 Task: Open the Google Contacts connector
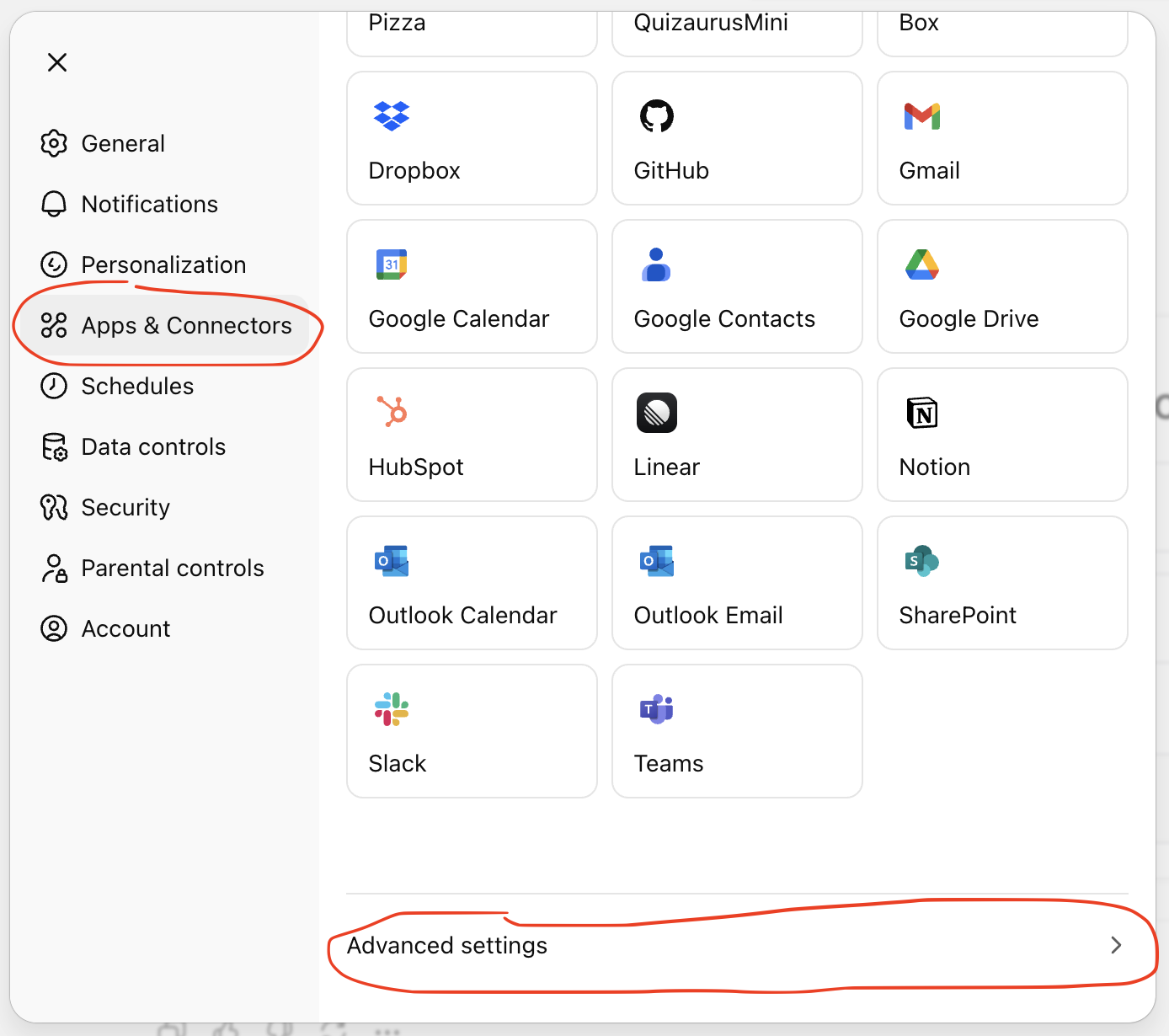736,286
